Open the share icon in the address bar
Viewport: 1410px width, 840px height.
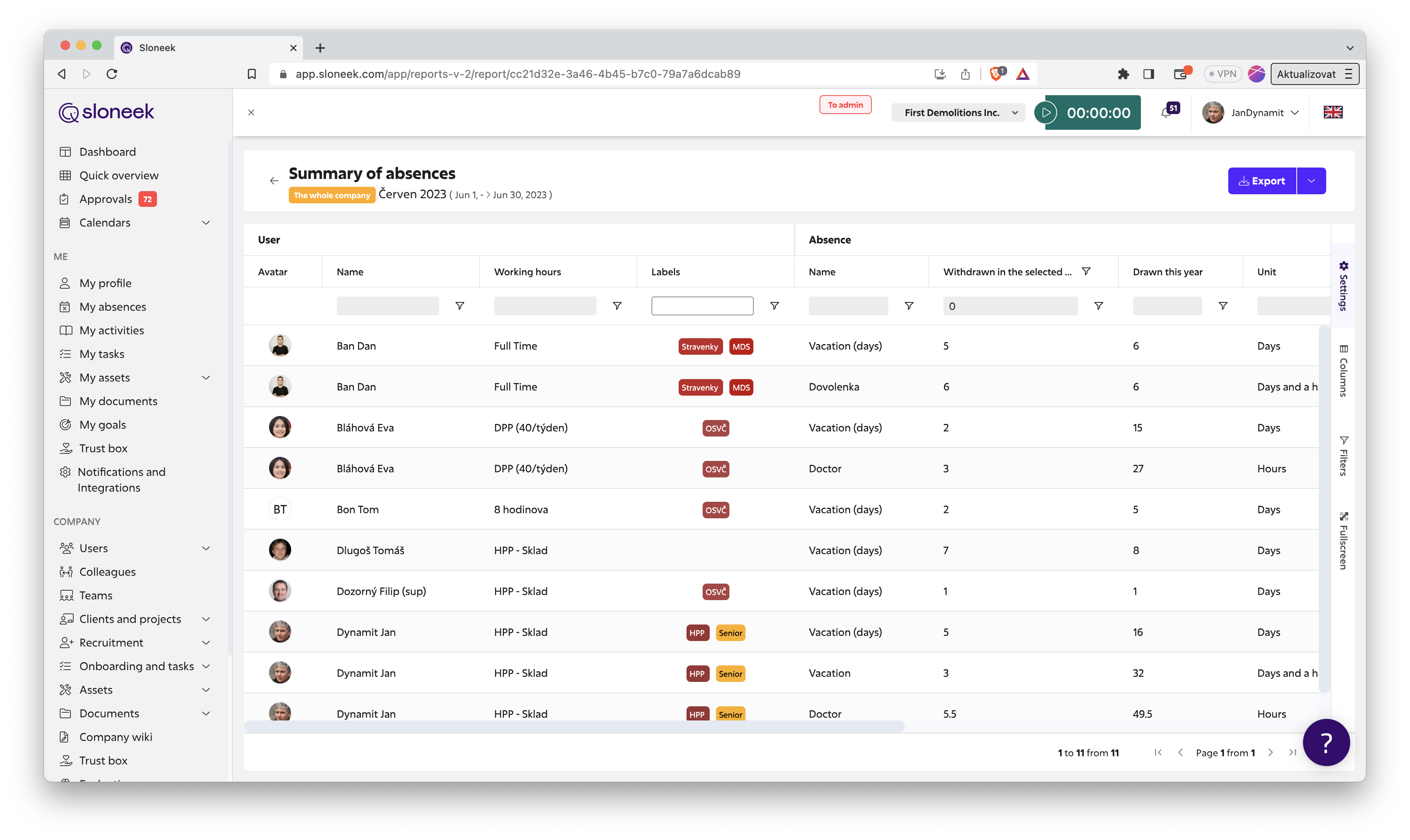[965, 74]
